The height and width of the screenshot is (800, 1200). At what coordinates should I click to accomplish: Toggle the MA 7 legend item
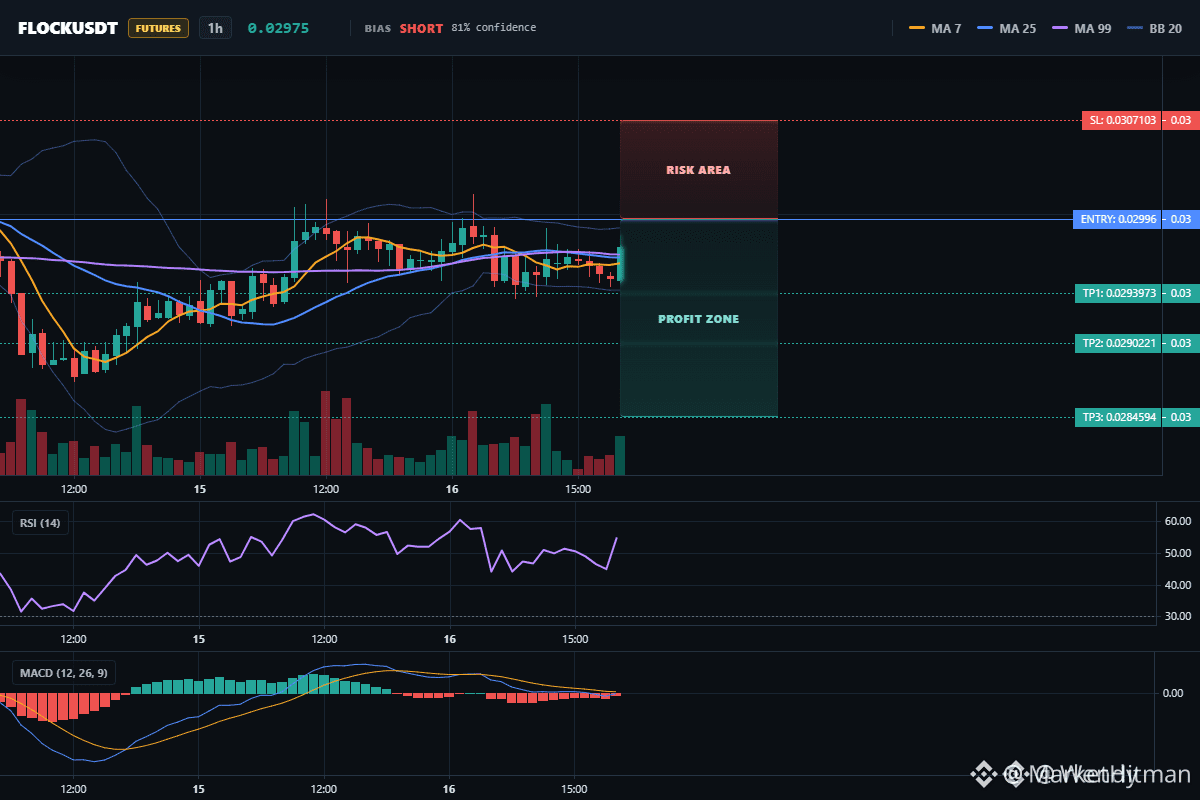click(935, 28)
